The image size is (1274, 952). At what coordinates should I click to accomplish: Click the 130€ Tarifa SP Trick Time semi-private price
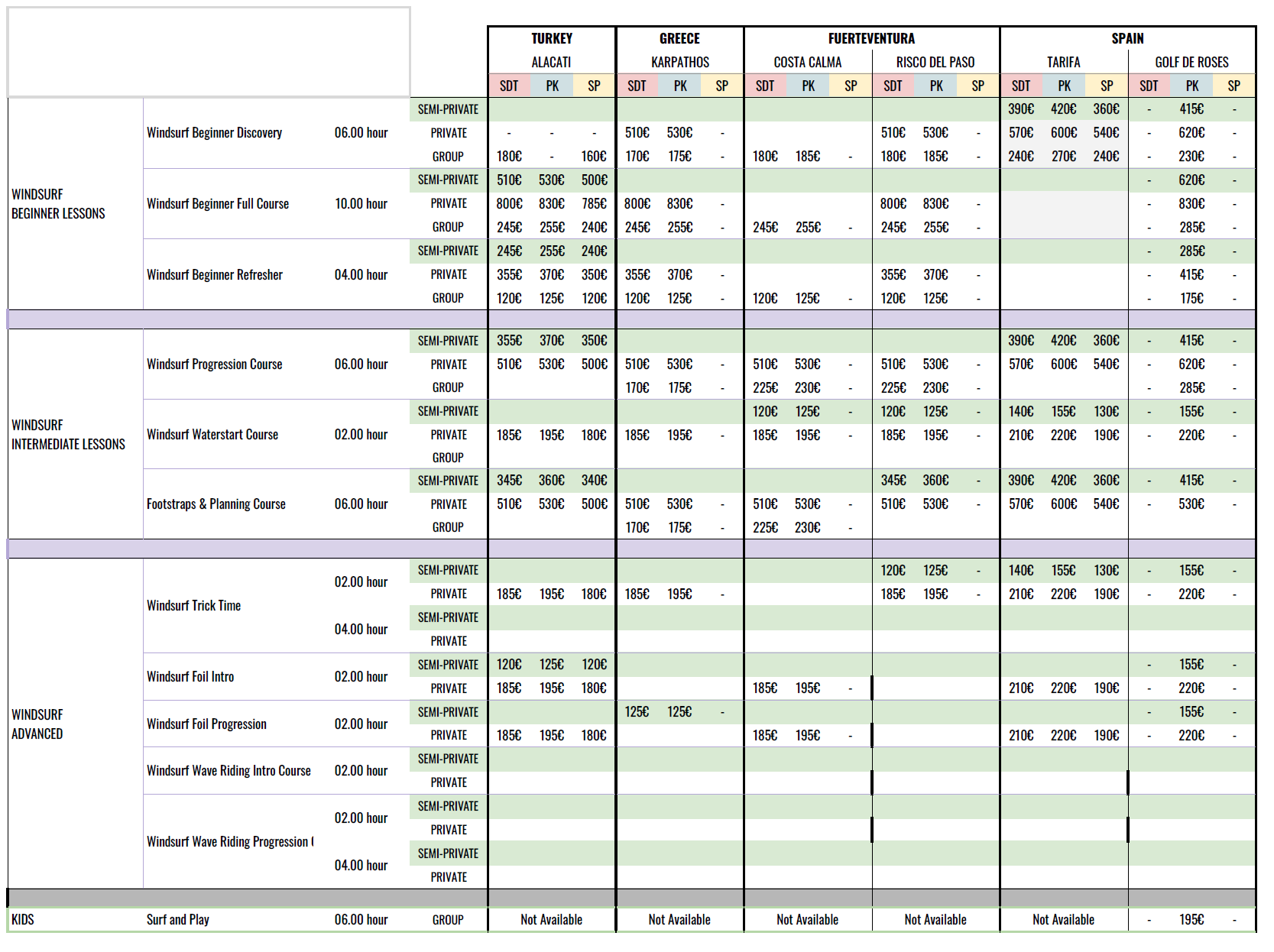[x=1106, y=571]
